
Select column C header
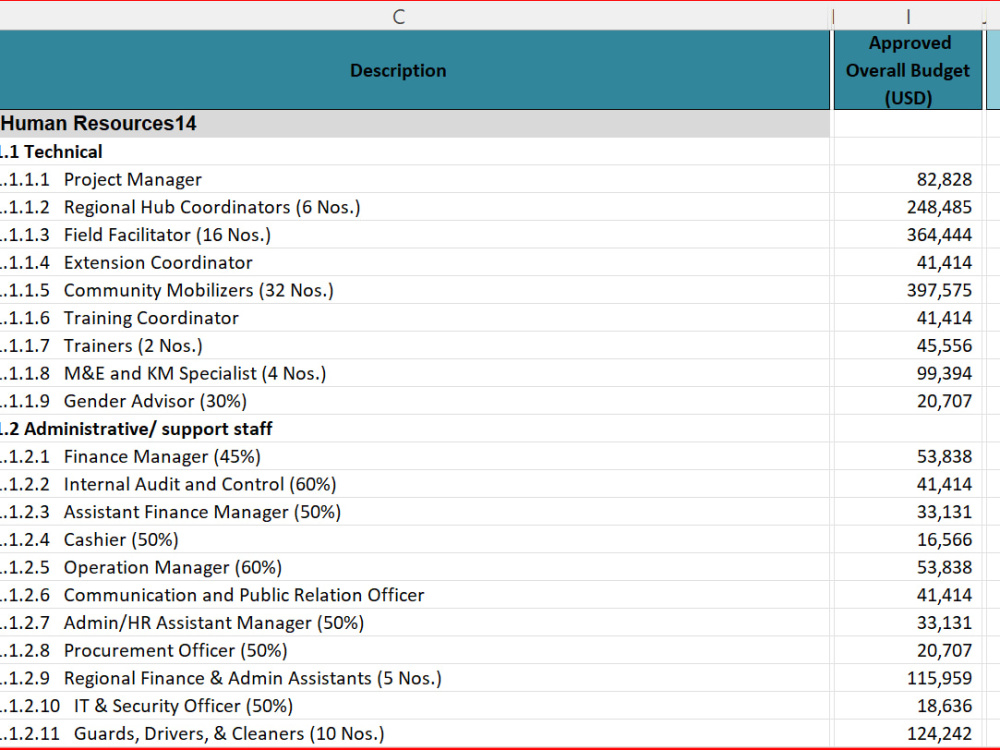(x=415, y=17)
